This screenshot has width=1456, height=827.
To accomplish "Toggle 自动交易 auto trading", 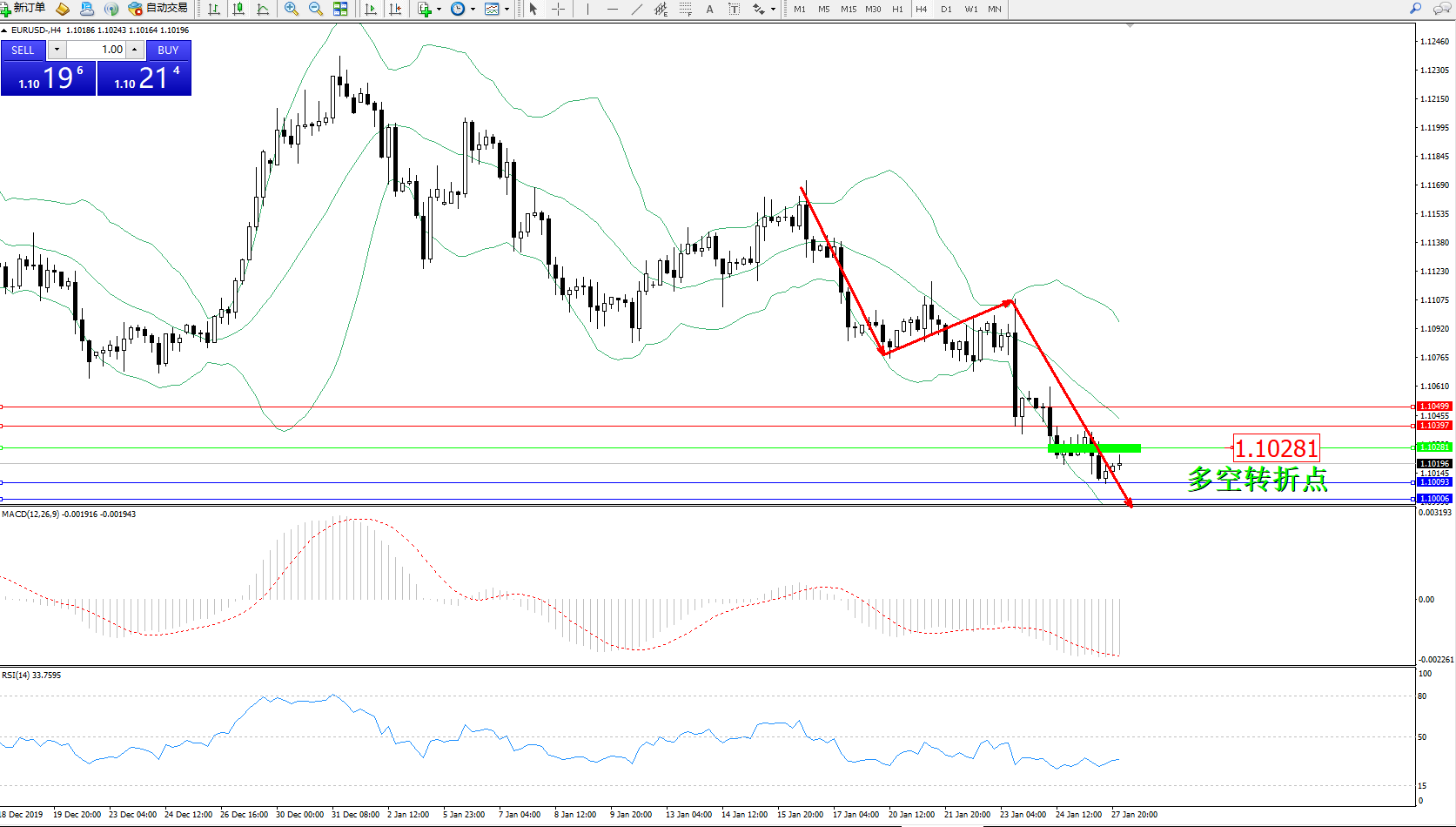I will click(158, 9).
